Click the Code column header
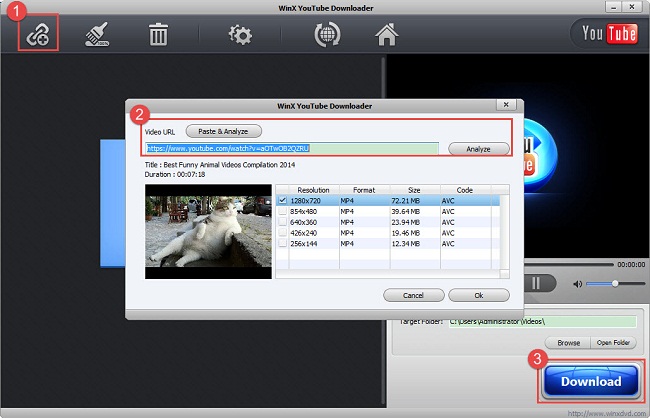650x418 pixels. coord(465,190)
